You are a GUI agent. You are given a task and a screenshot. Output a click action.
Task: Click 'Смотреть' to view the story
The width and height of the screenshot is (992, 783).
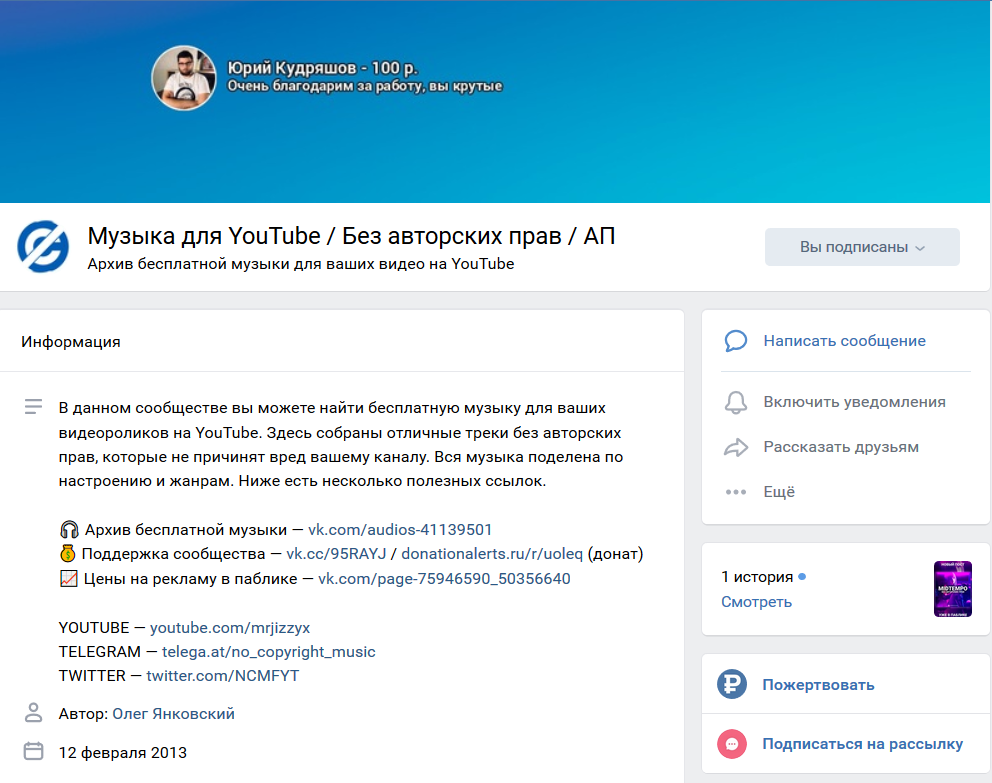tap(757, 602)
